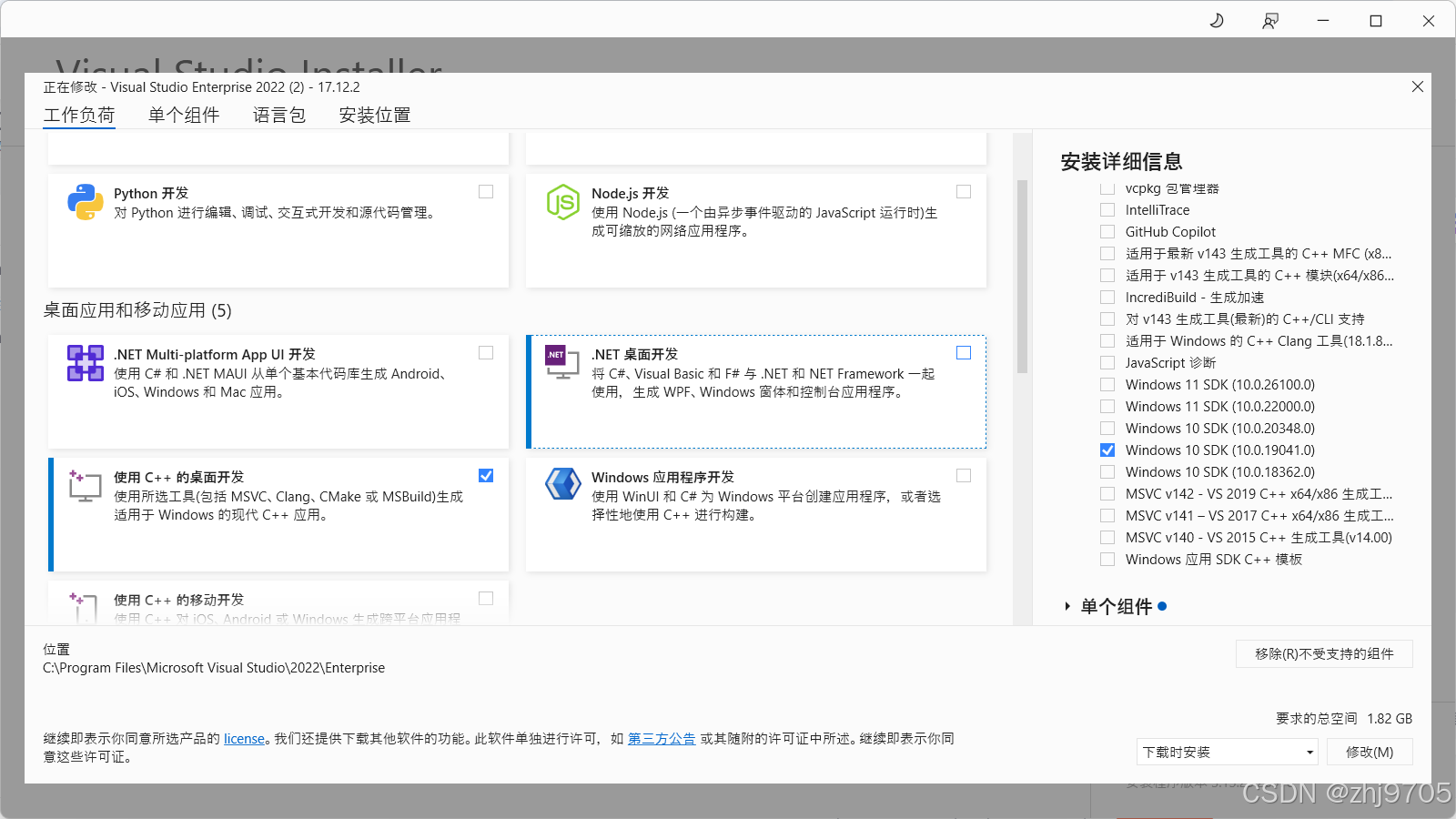The height and width of the screenshot is (819, 1456).
Task: Switch to the 安装位置 tab
Action: click(375, 116)
